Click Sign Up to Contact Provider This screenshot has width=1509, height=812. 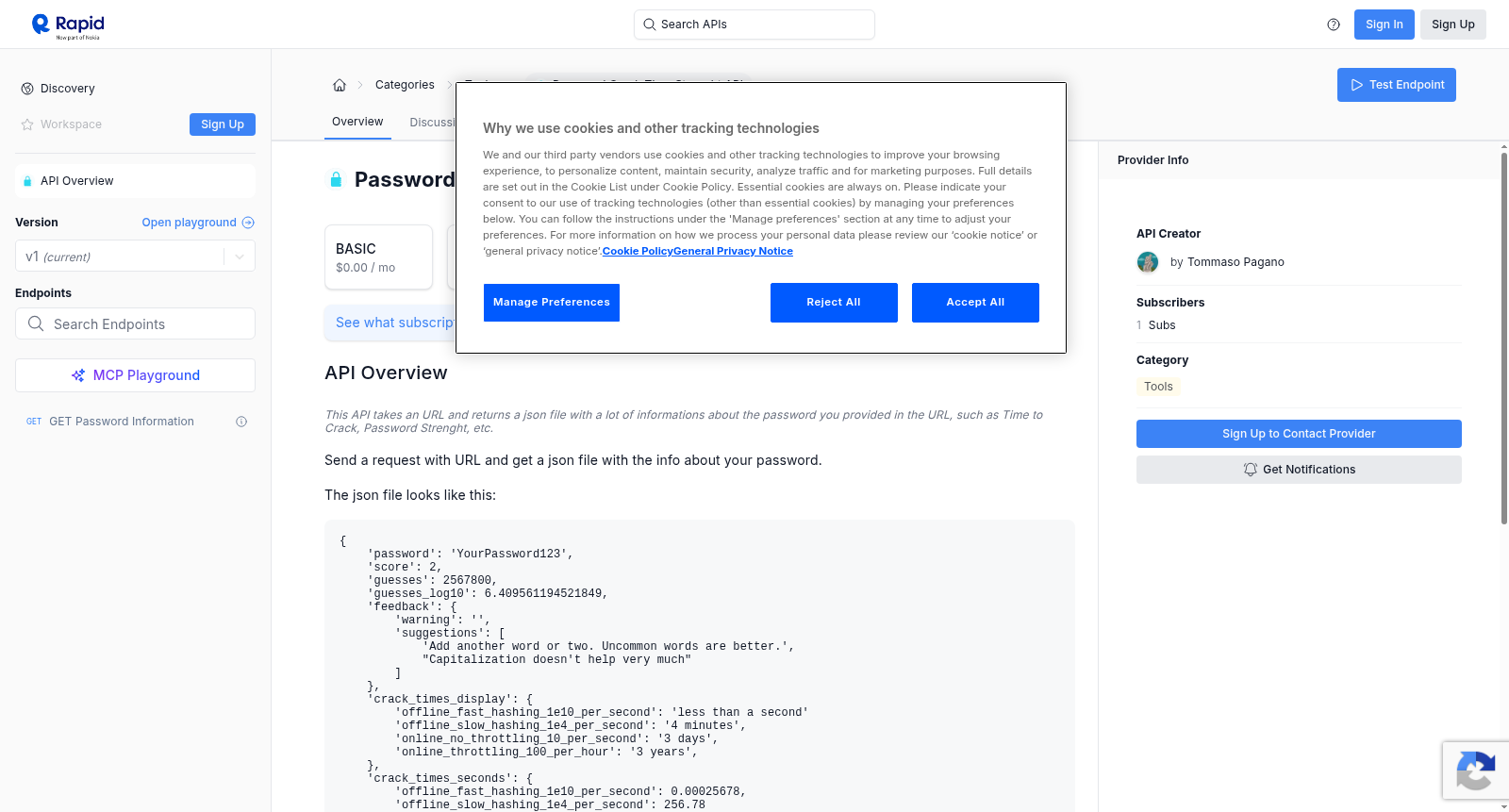[x=1299, y=434]
